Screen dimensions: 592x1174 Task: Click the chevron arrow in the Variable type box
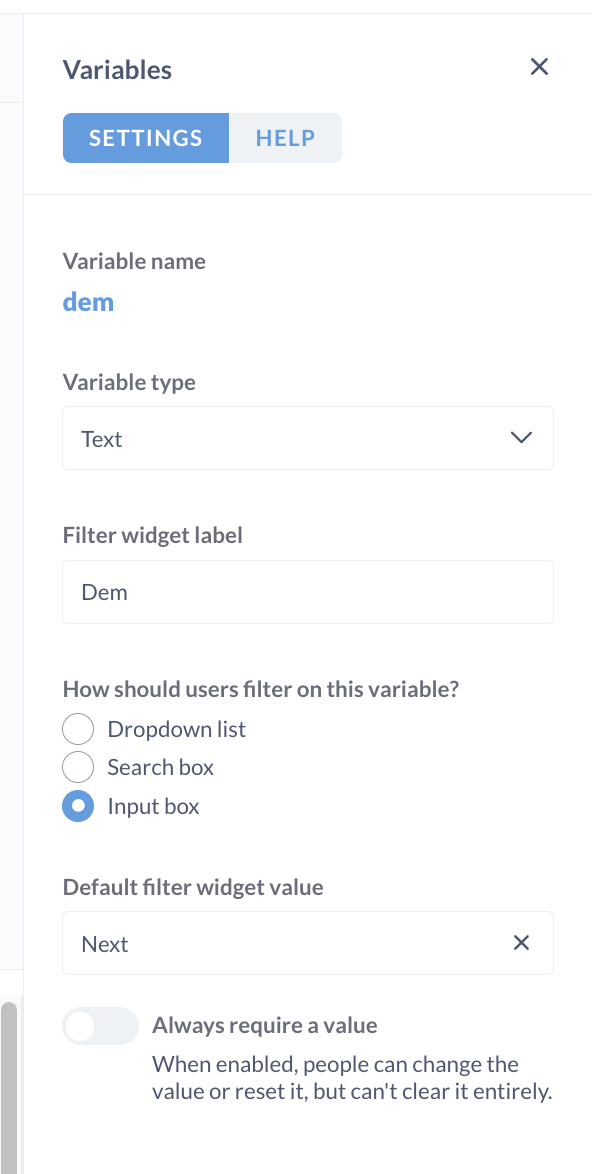pos(520,438)
